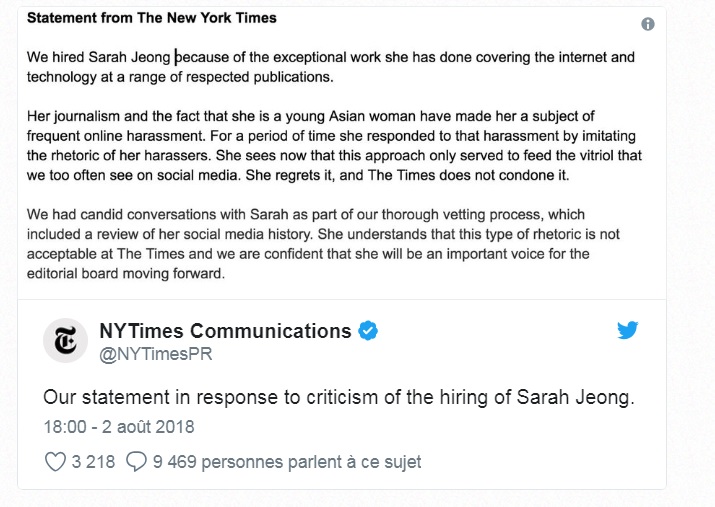Click the paragraph starting "We had candid conversations"

pos(320,244)
